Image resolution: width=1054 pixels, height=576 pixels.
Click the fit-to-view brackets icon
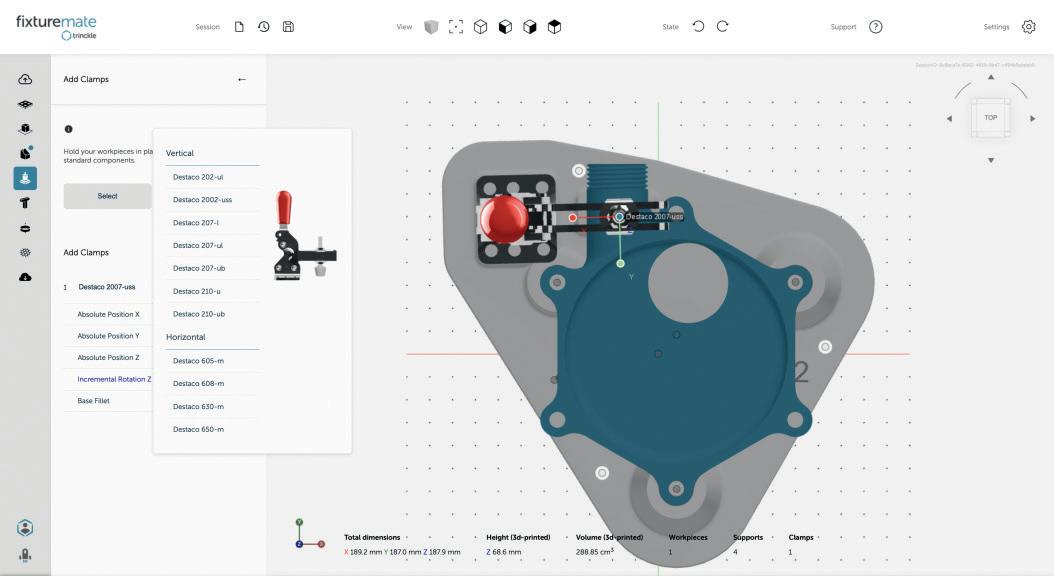click(456, 27)
